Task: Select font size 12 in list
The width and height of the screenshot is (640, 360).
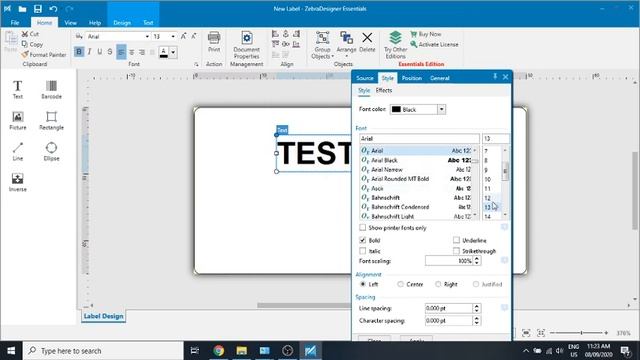Action: pyautogui.click(x=487, y=198)
